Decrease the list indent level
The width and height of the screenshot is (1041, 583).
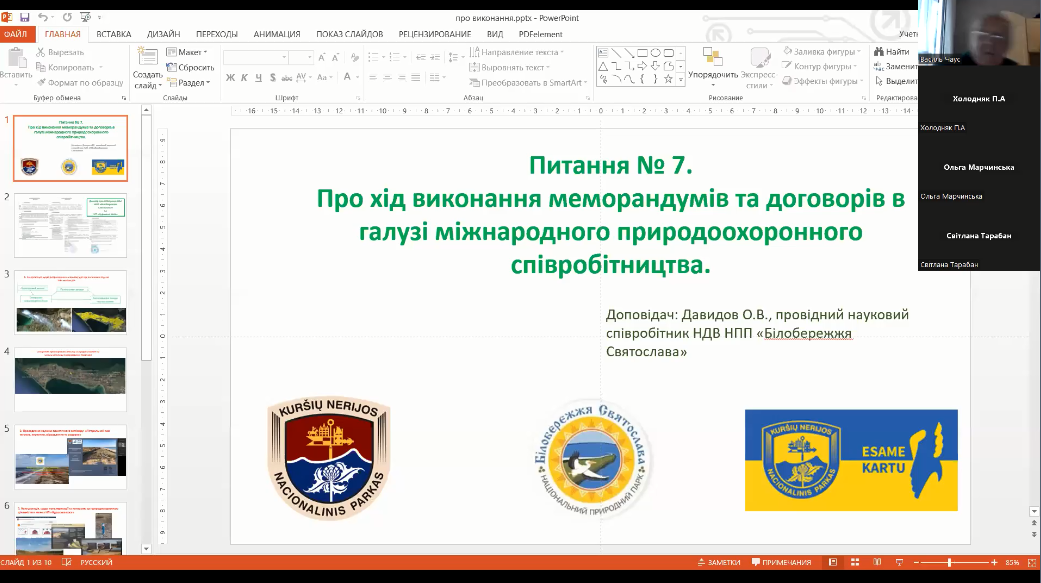coord(420,58)
